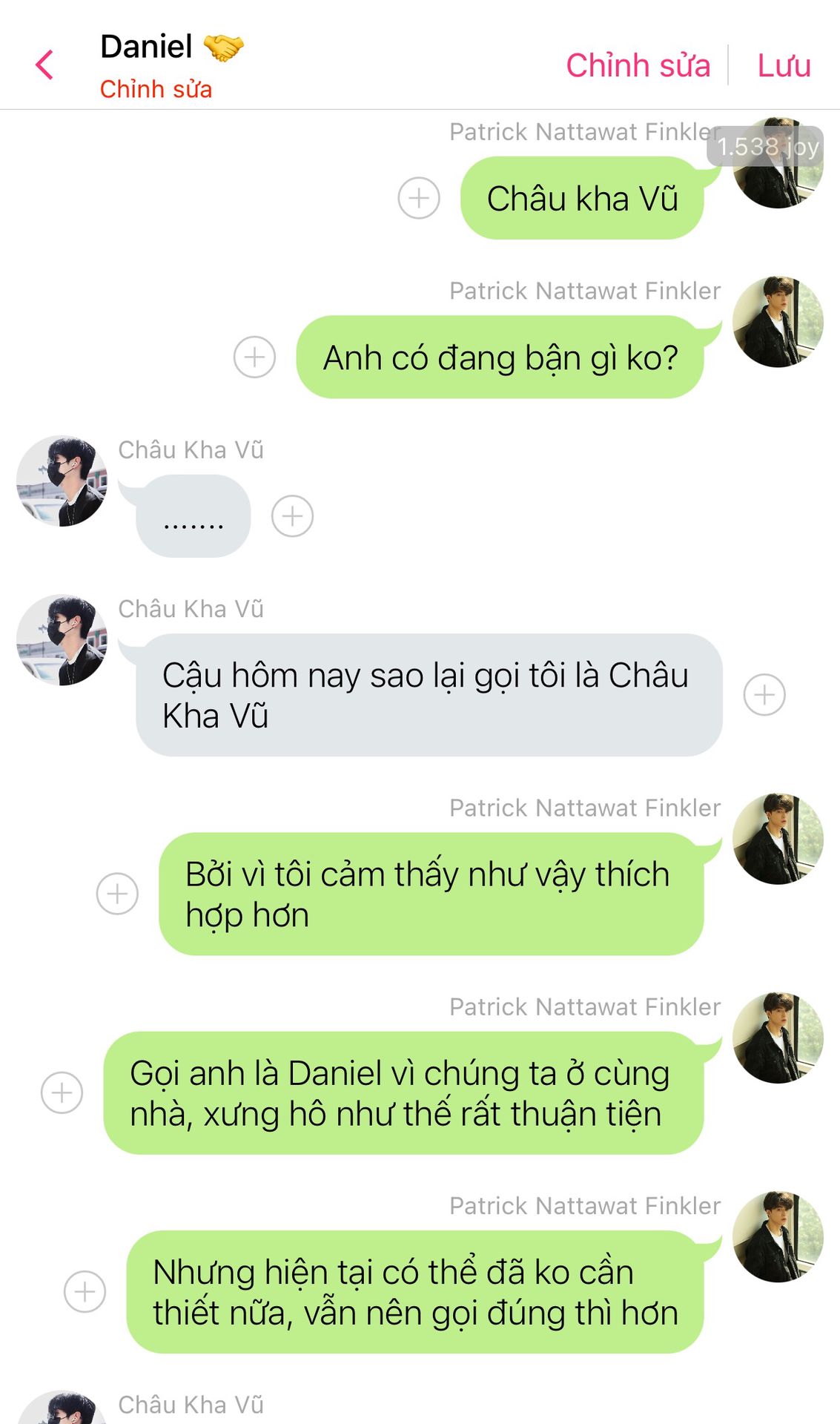Tap Patrick Nattawat Finkler name above "Bởi vì" message
The width and height of the screenshot is (840, 1424).
click(x=585, y=808)
